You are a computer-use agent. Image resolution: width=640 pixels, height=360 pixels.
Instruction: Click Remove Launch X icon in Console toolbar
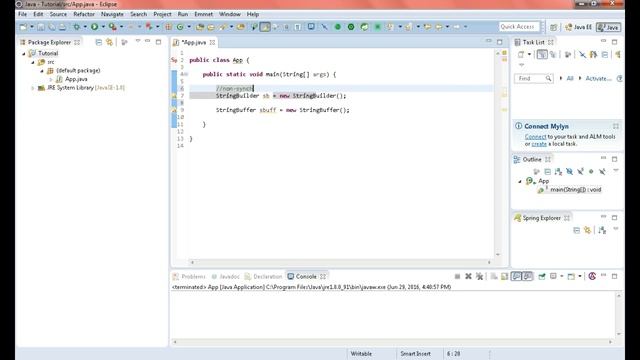click(x=468, y=276)
